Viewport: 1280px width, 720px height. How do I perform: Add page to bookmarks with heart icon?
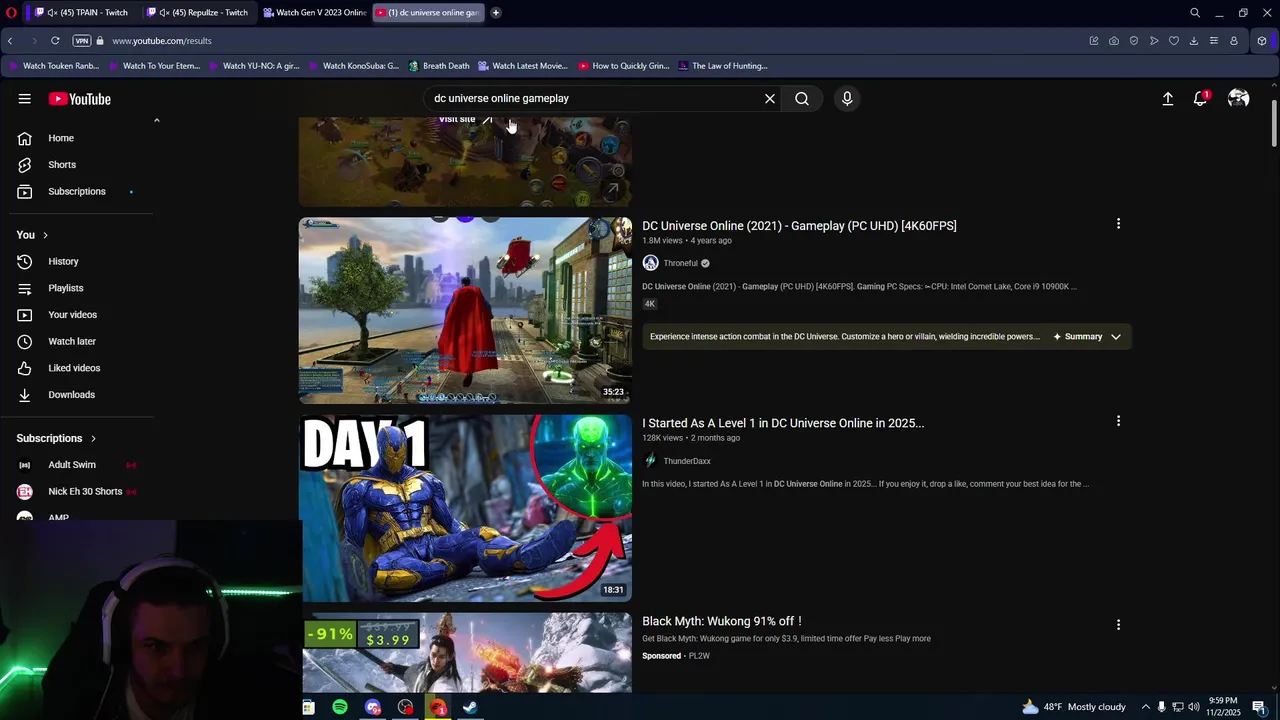click(x=1174, y=41)
